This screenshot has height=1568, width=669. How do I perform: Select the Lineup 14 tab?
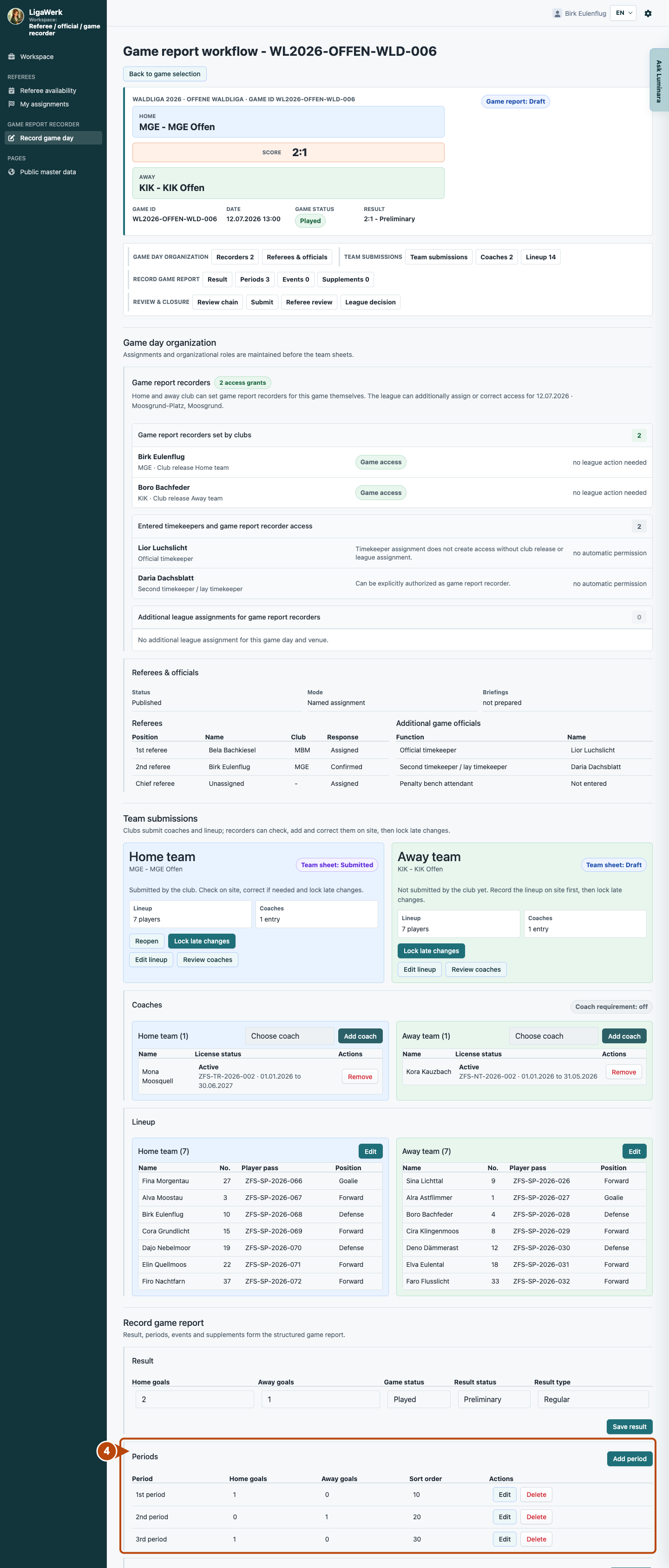[541, 257]
